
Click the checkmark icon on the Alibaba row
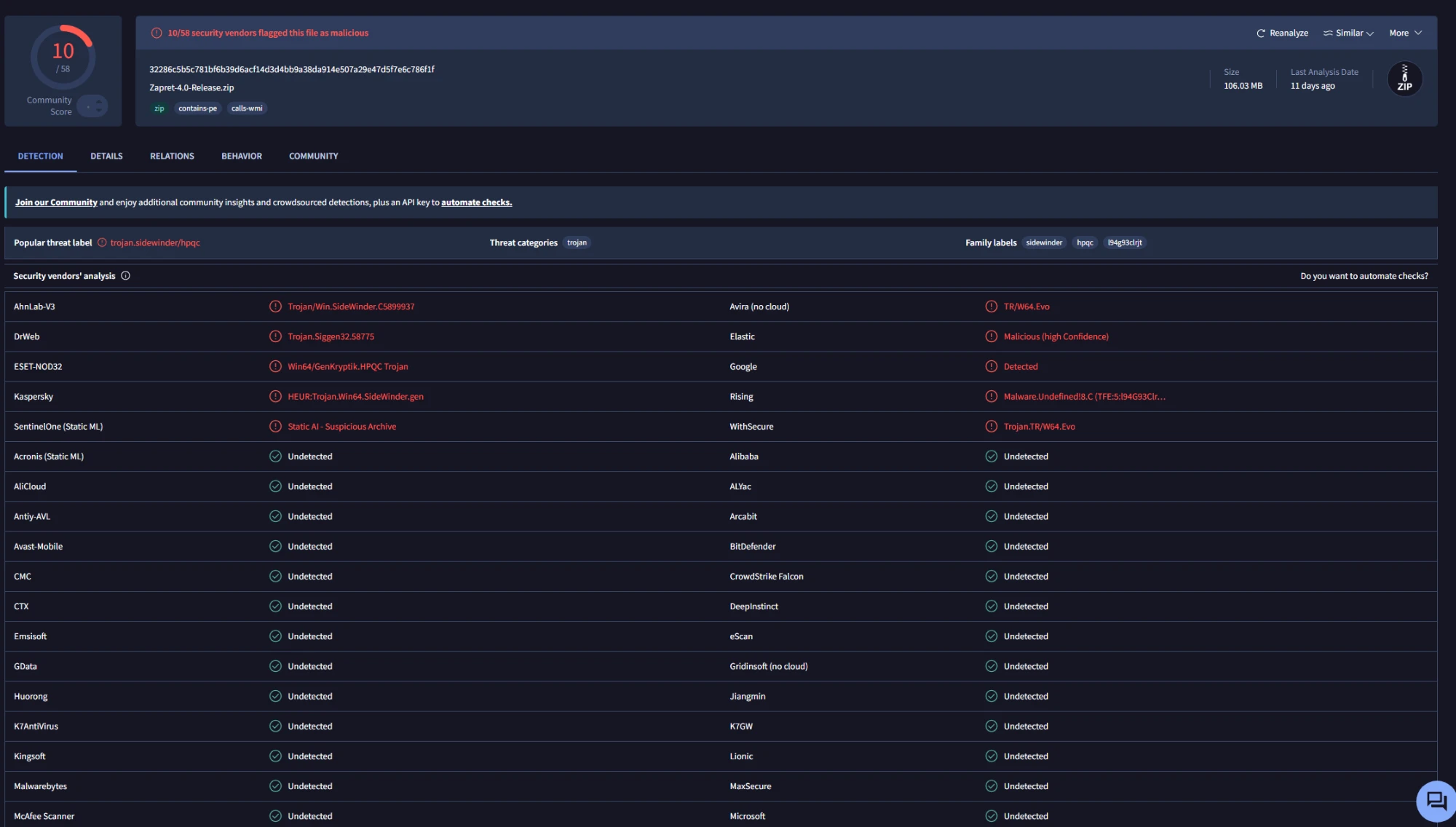pos(992,456)
